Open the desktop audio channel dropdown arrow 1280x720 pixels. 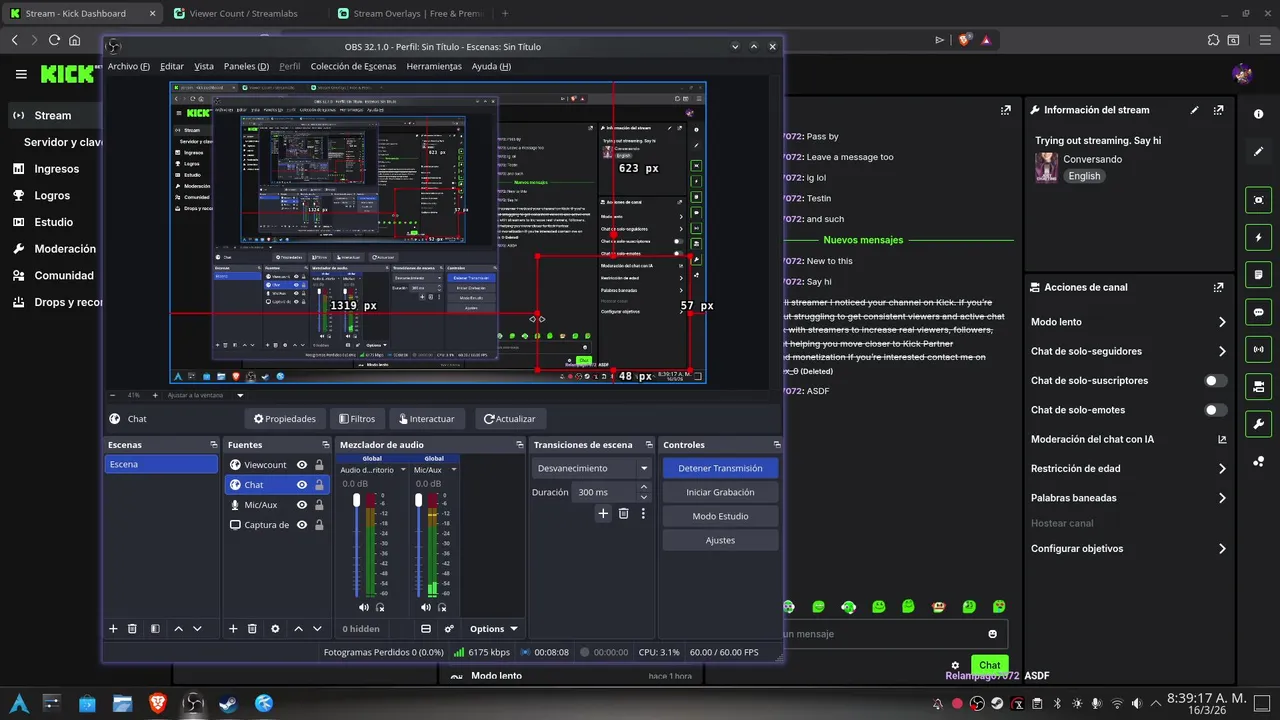point(404,470)
